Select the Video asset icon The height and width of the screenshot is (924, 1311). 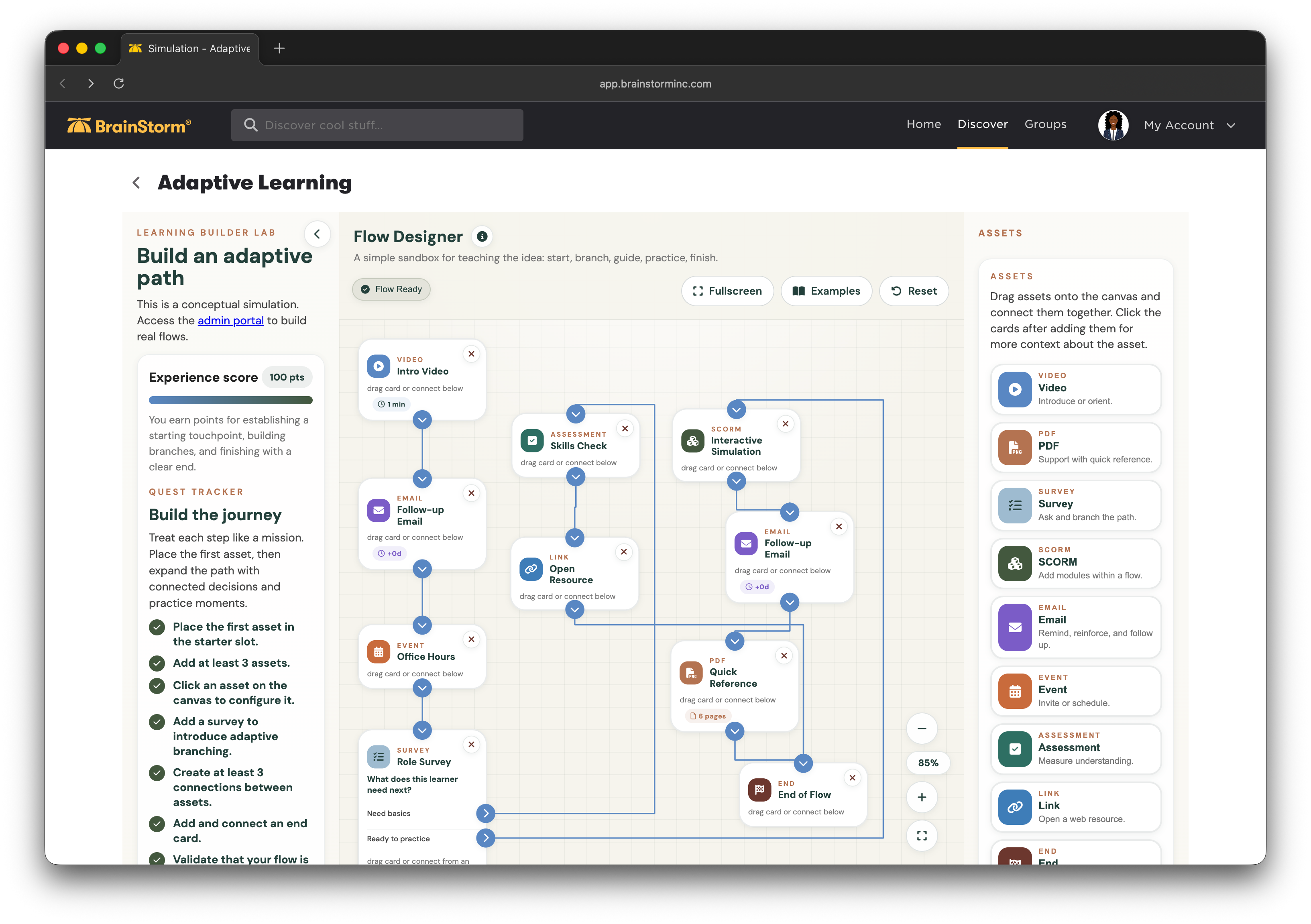[1015, 389]
